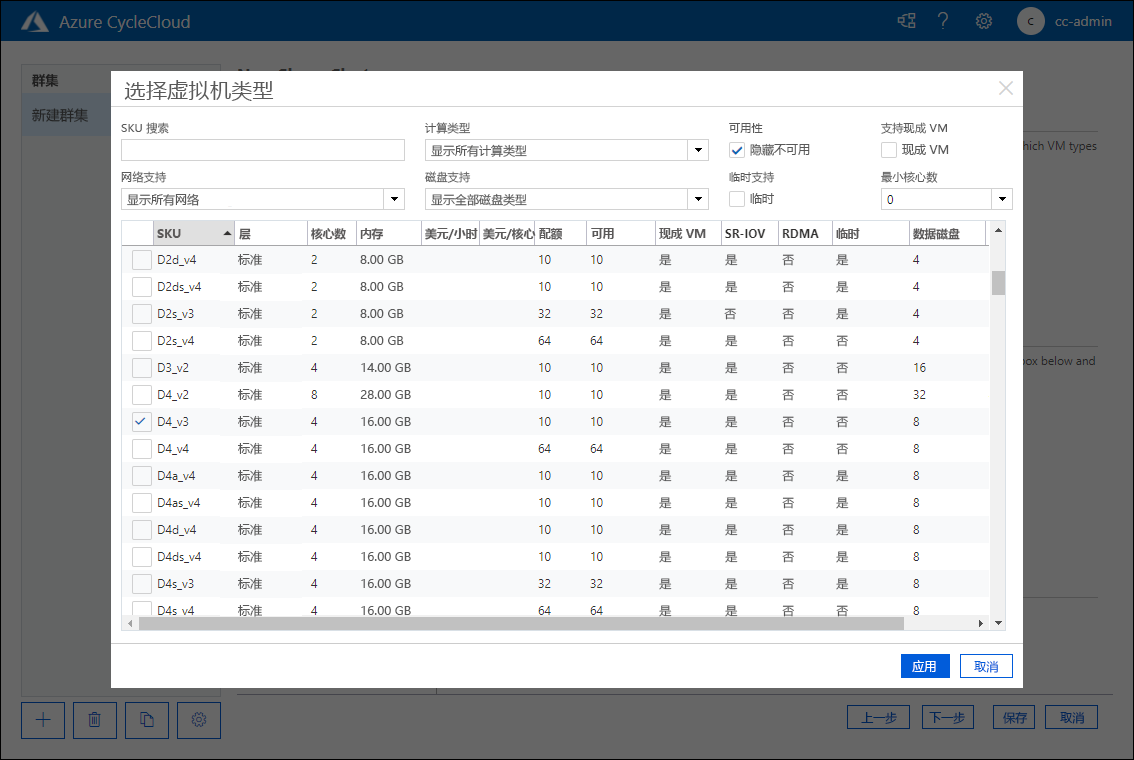Check the D4ds_v4 row checkbox
The image size is (1134, 760).
pos(142,557)
